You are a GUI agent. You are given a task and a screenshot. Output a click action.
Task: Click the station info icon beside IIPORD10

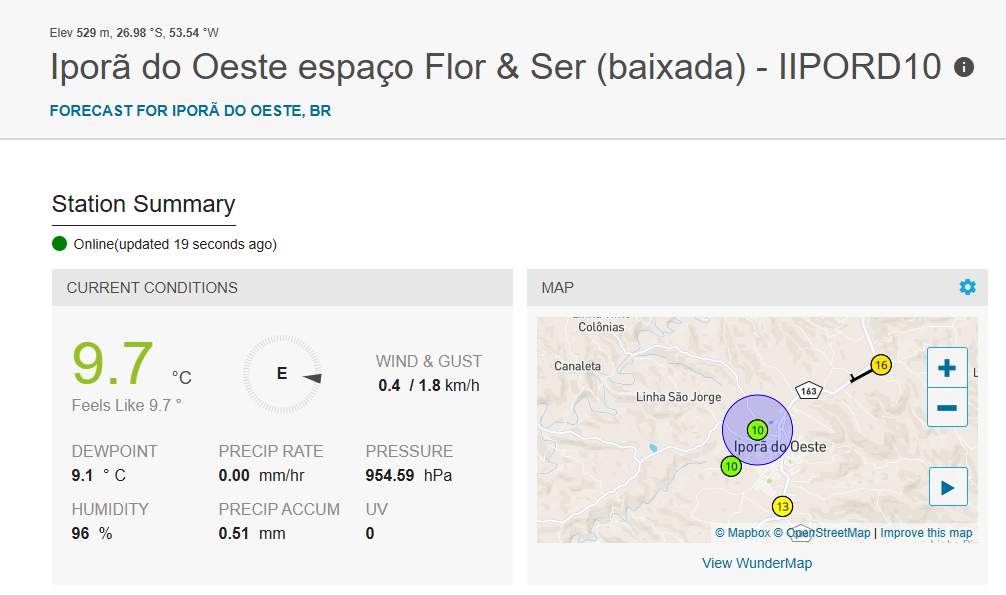964,67
